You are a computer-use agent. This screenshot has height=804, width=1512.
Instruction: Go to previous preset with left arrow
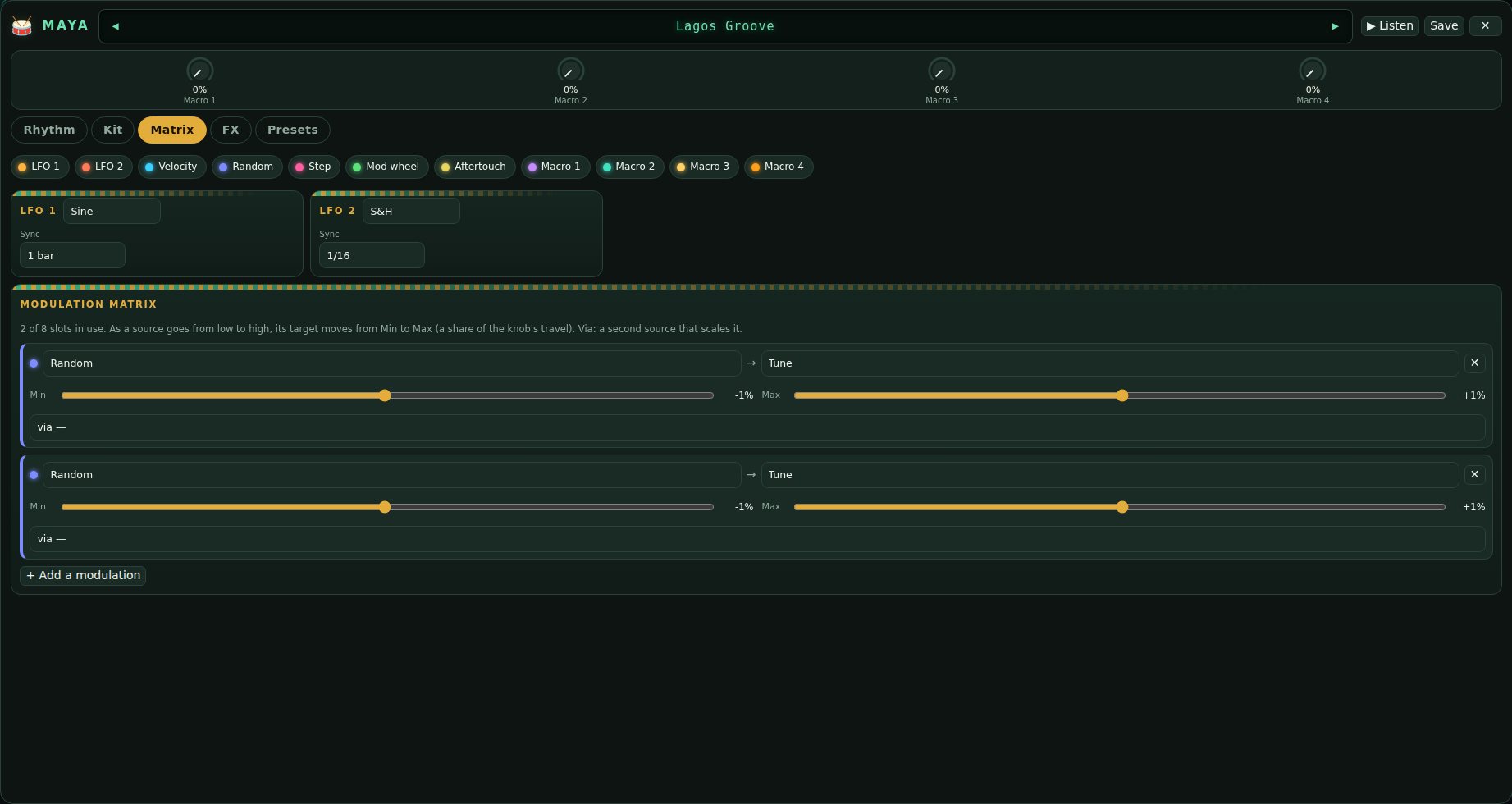tap(115, 26)
